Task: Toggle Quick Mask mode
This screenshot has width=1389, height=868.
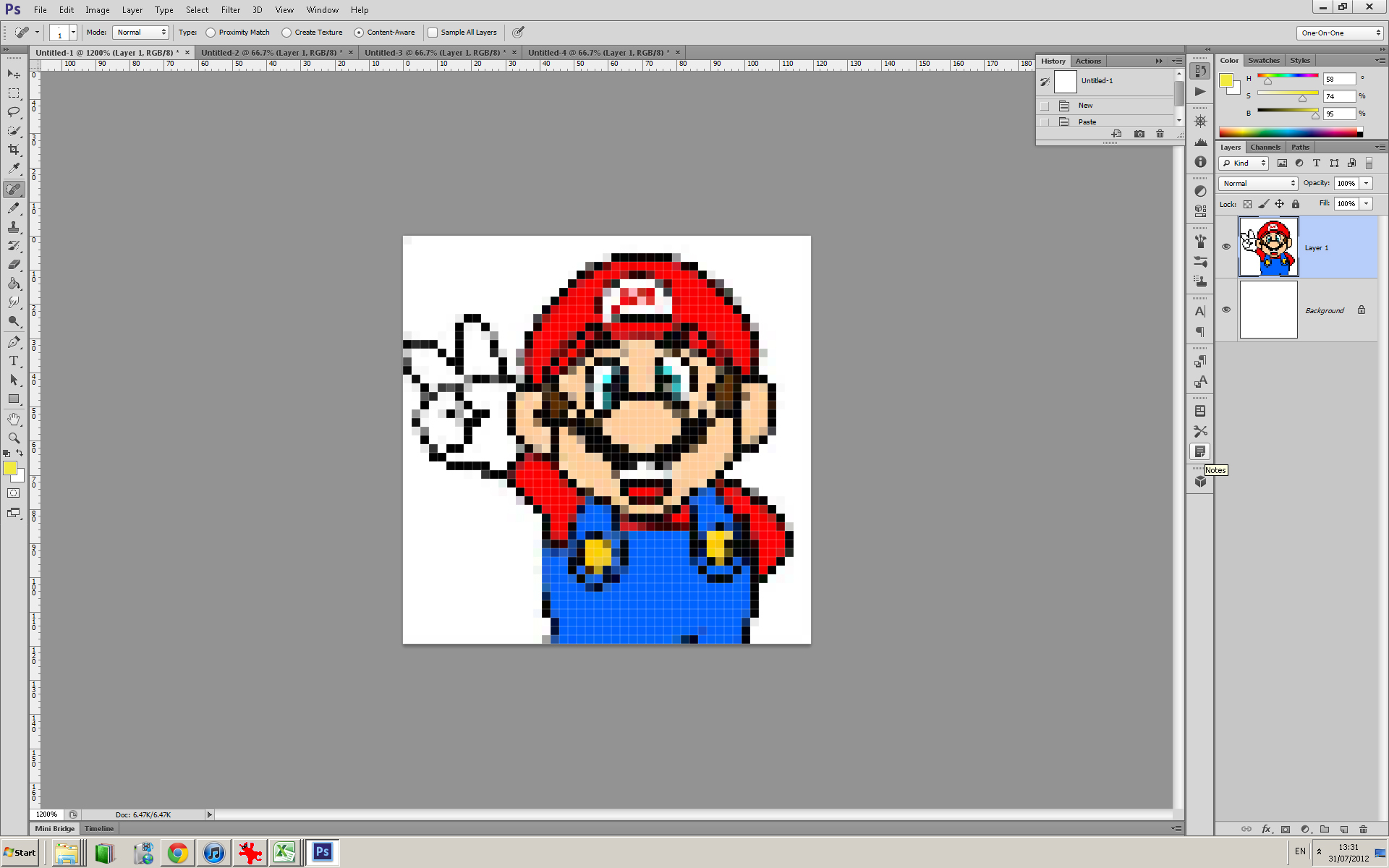Action: point(14,493)
